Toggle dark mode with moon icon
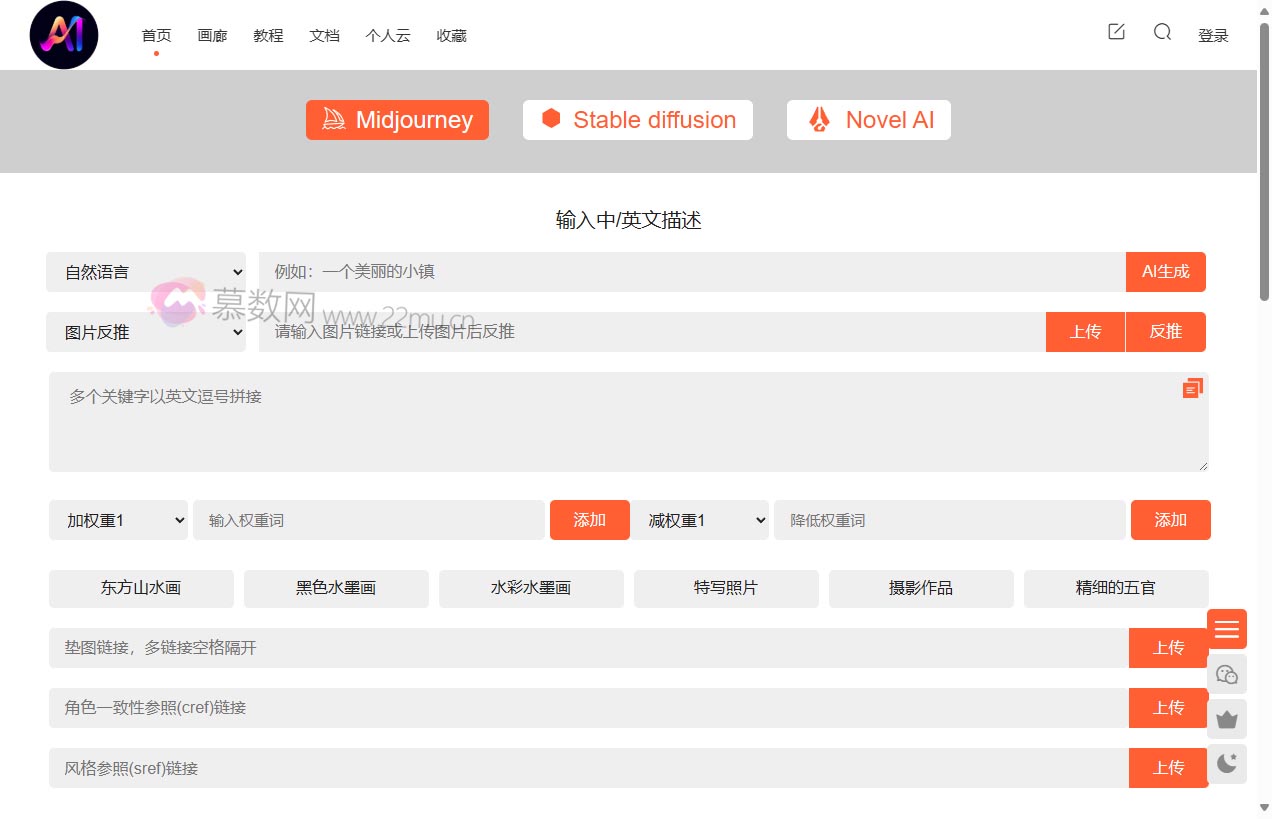The height and width of the screenshot is (819, 1272). coord(1226,764)
